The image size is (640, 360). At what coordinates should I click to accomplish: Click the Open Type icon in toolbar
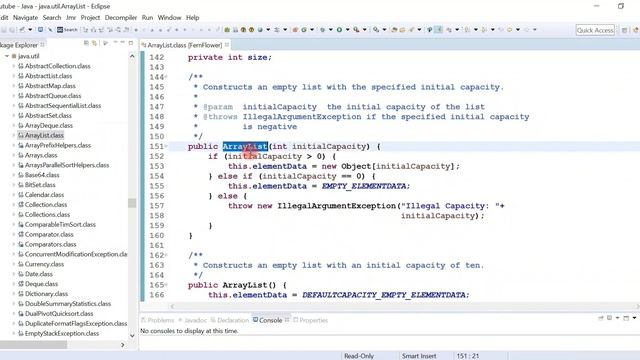(394, 30)
